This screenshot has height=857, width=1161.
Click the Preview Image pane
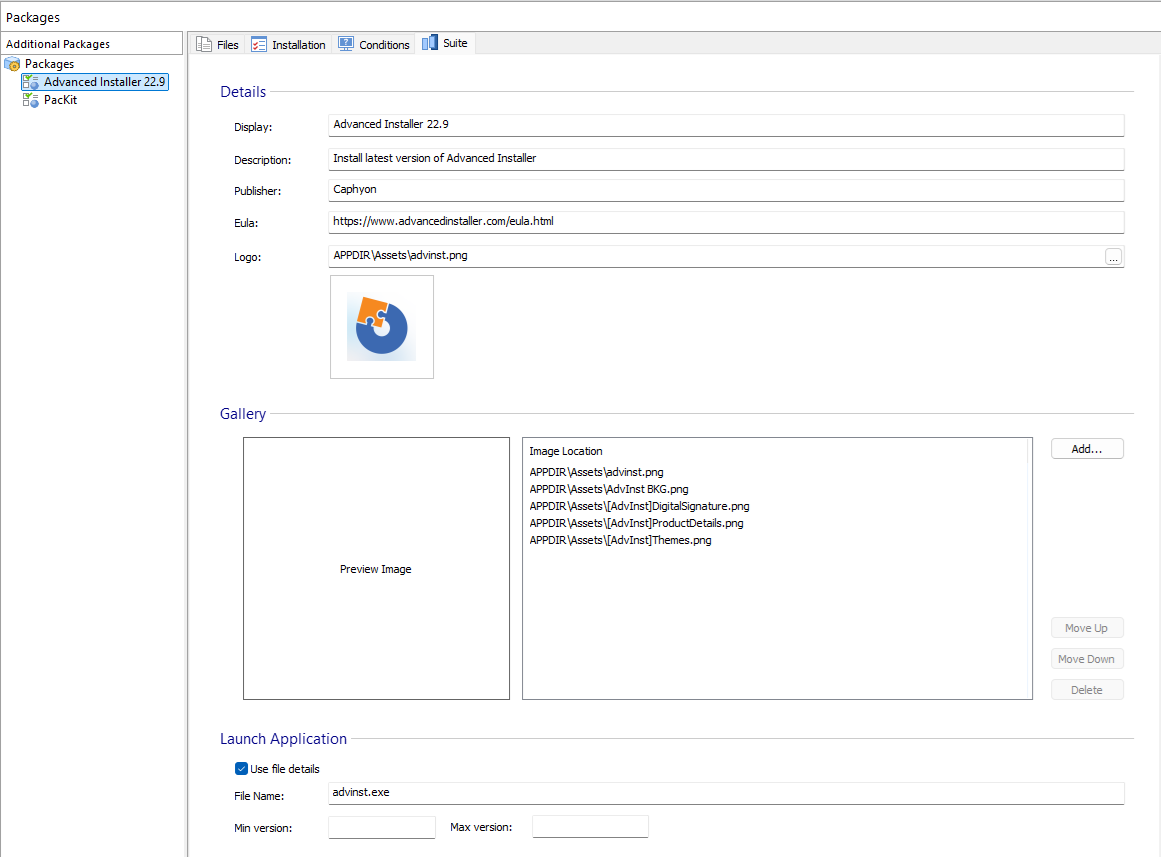click(376, 568)
